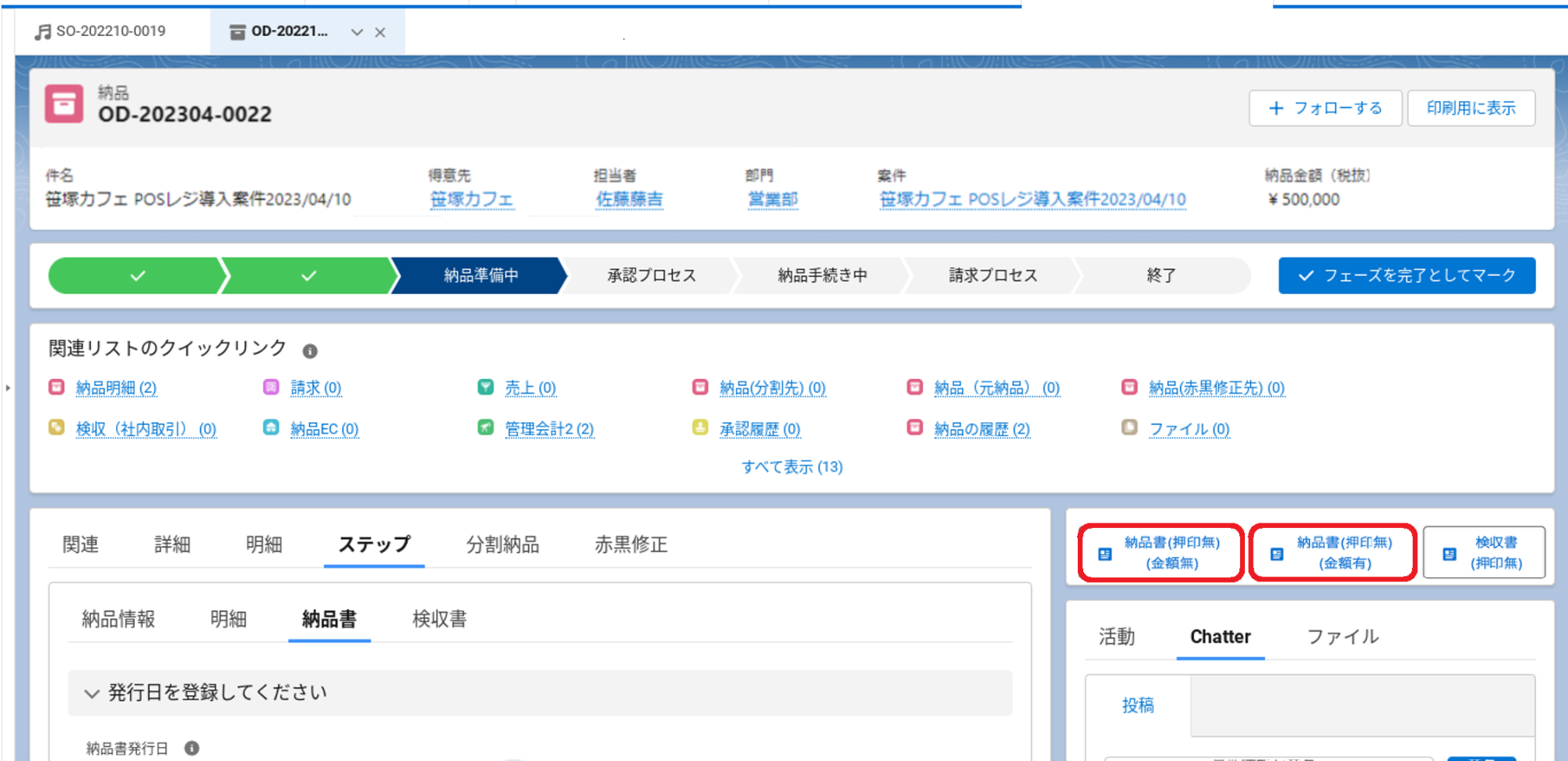
Task: Expand the left sidebar arrow
Action: click(8, 388)
